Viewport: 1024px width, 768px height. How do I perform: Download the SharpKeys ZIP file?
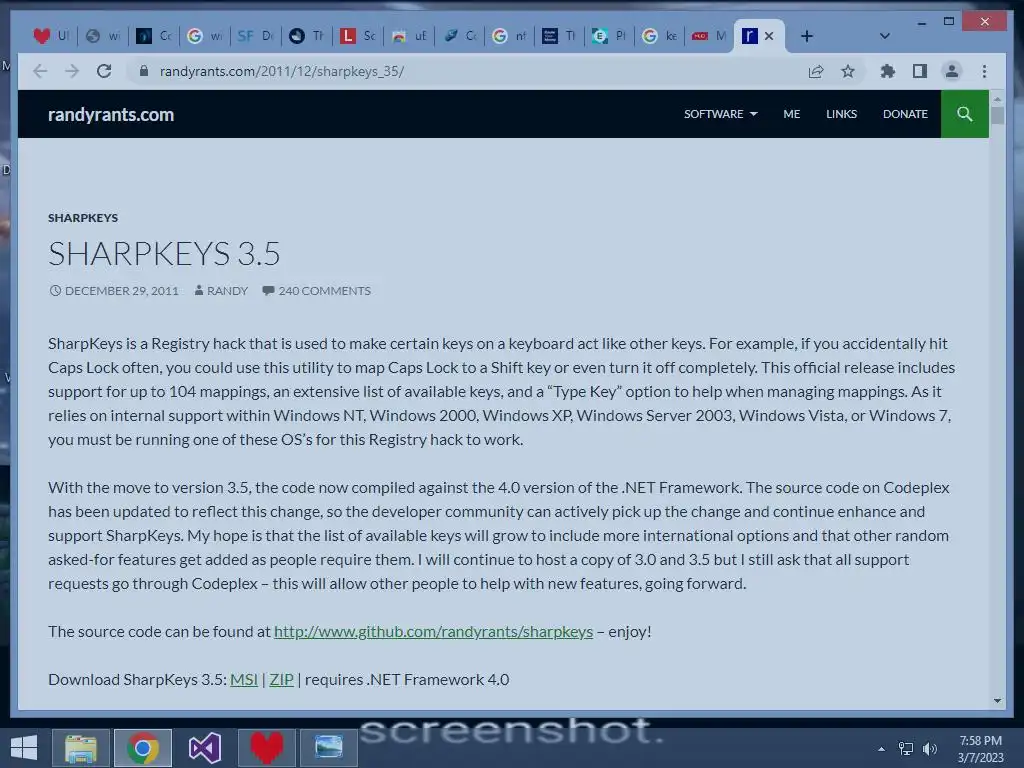point(281,679)
